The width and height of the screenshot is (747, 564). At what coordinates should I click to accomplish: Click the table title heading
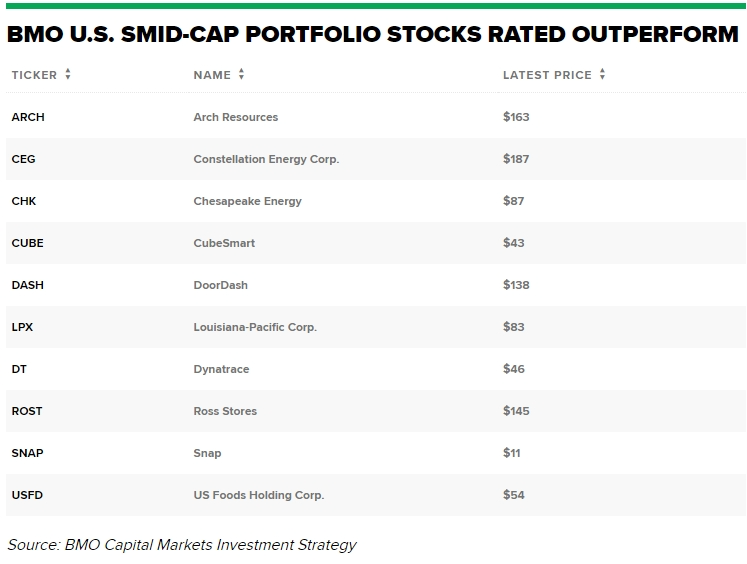tap(372, 34)
